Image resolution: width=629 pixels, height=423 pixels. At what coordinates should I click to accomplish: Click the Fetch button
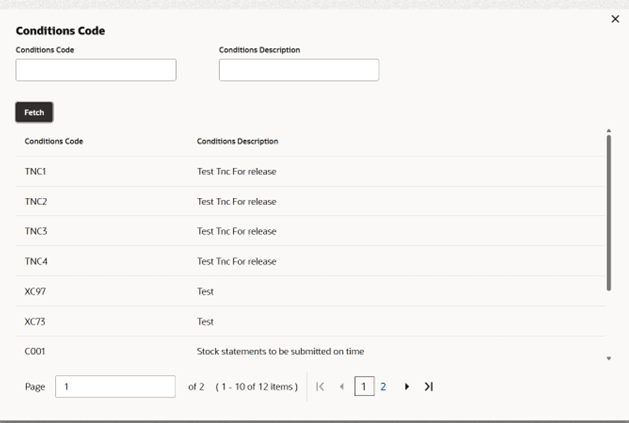click(34, 112)
